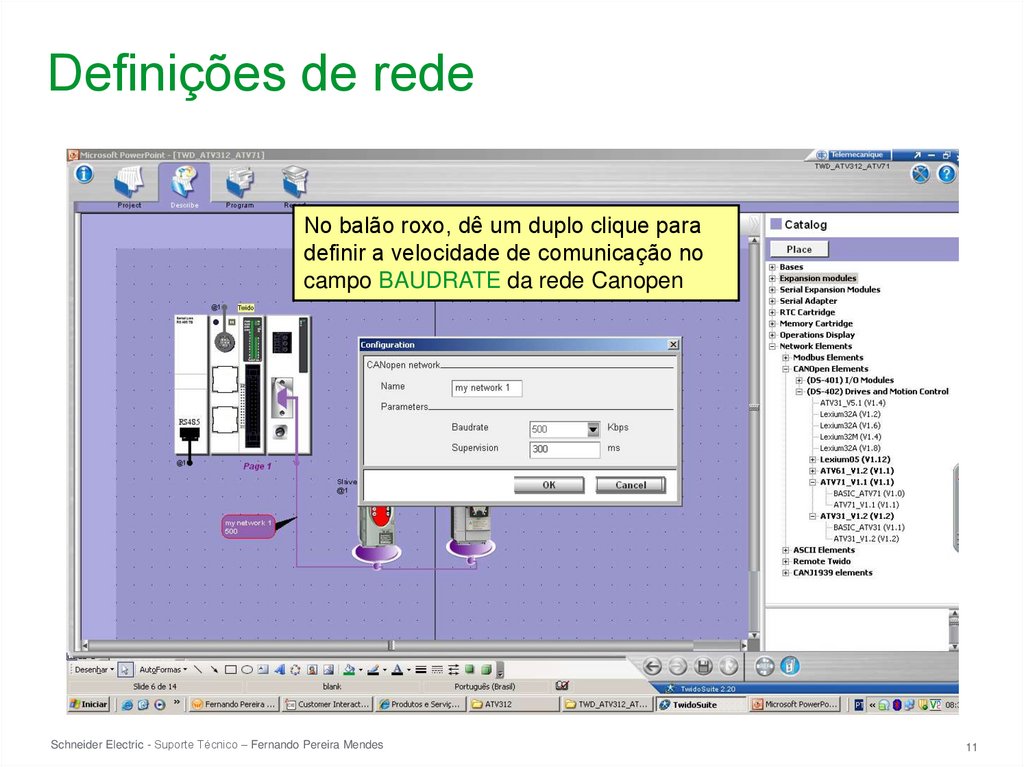The height and width of the screenshot is (767, 1024).
Task: Click the round four-arrows navigation icon
Action: (x=764, y=666)
